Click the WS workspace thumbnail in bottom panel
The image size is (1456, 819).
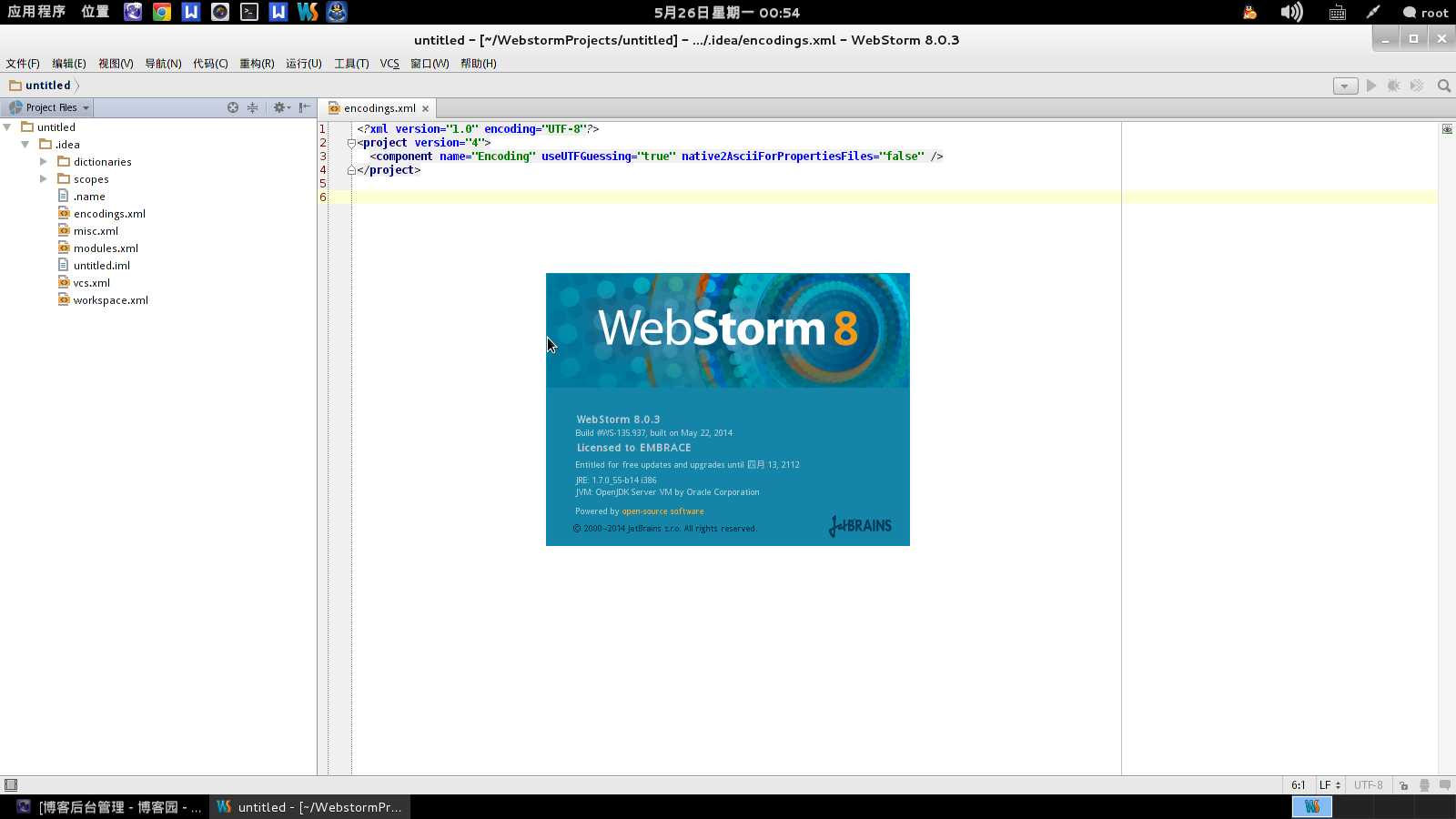tap(1312, 806)
